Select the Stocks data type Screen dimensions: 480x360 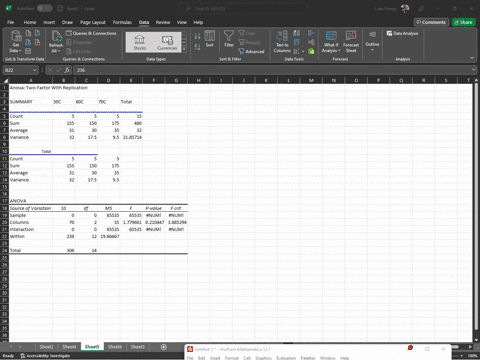click(x=140, y=42)
